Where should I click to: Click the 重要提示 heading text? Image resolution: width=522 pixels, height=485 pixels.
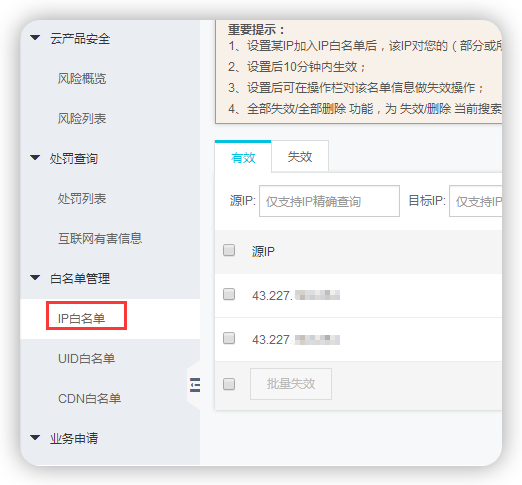coord(256,30)
